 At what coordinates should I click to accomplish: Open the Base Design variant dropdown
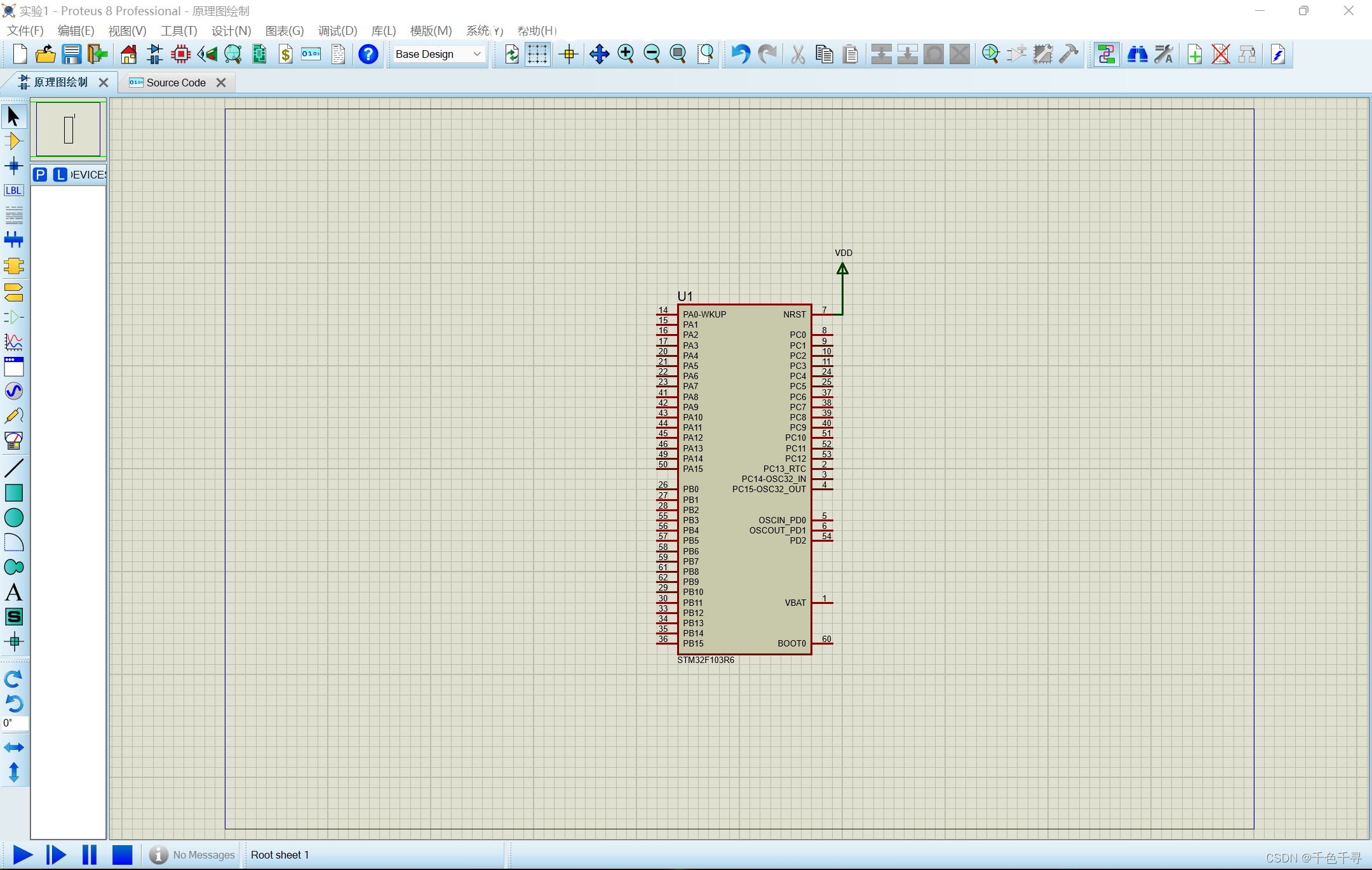(439, 54)
